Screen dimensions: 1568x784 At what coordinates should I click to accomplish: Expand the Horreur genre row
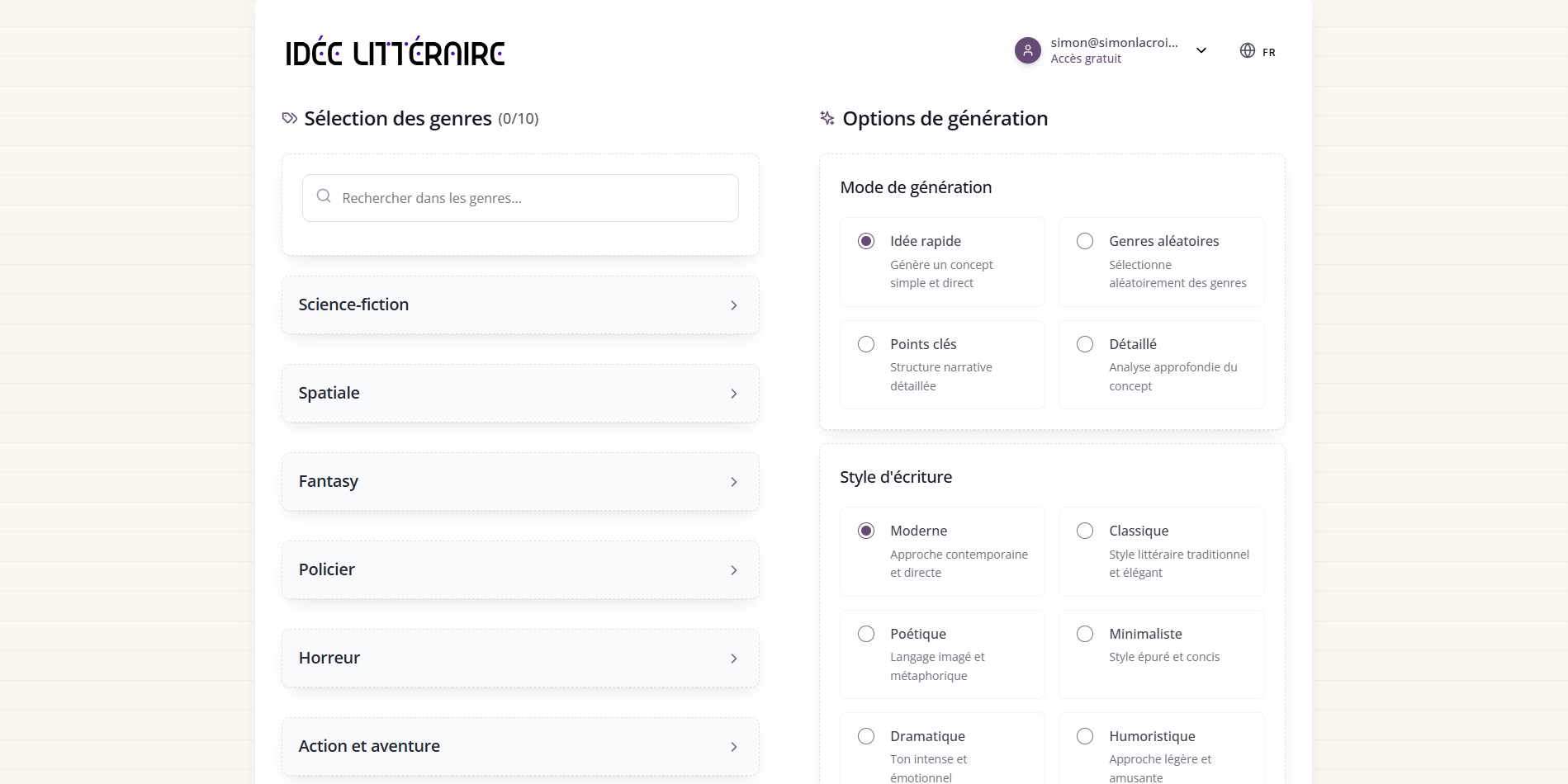coord(520,659)
